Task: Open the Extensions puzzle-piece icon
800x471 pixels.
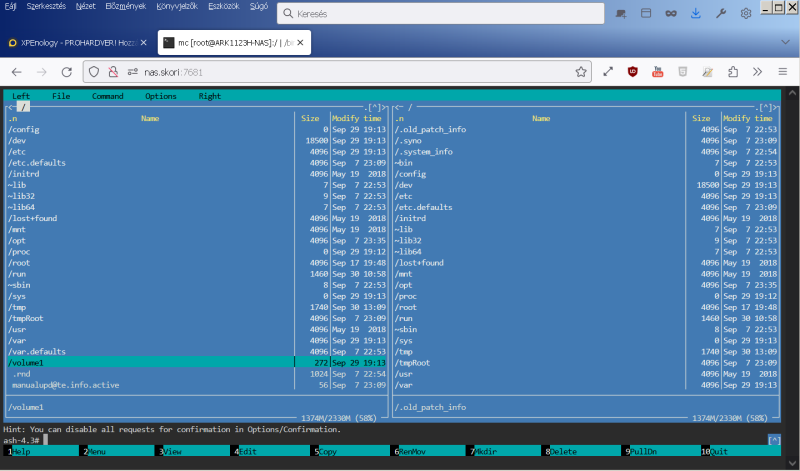Action: pyautogui.click(x=733, y=72)
